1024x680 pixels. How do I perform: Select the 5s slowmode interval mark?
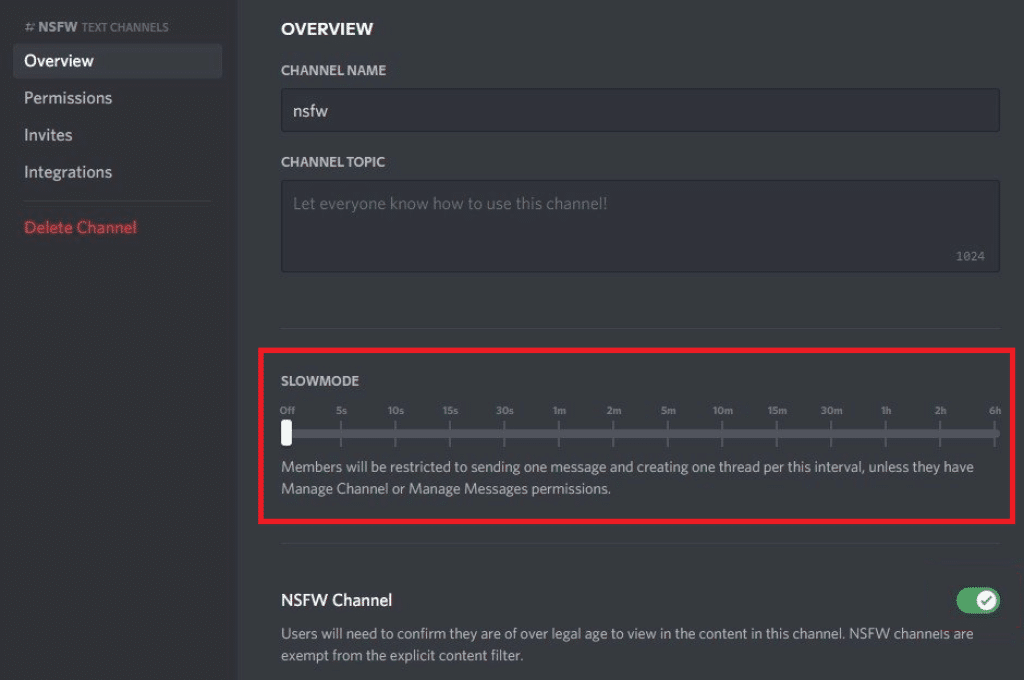341,433
